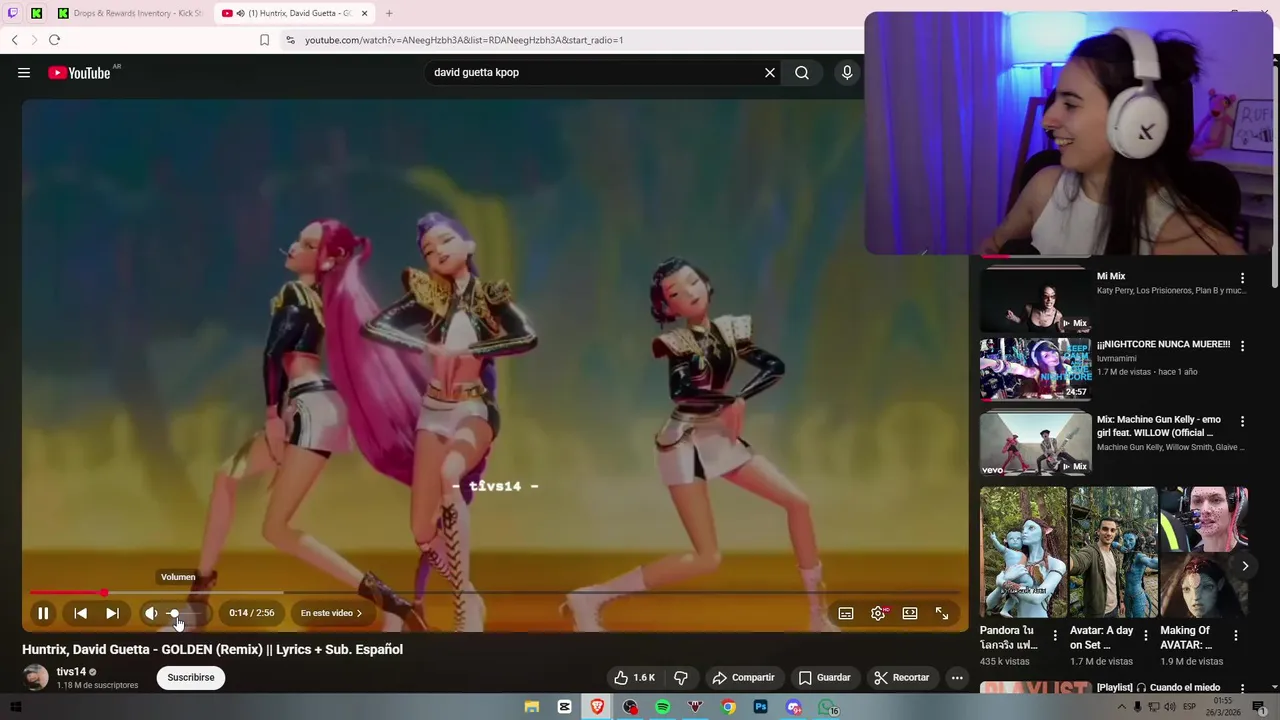Open Brave browser from the taskbar
The width and height of the screenshot is (1280, 720).
[x=597, y=707]
